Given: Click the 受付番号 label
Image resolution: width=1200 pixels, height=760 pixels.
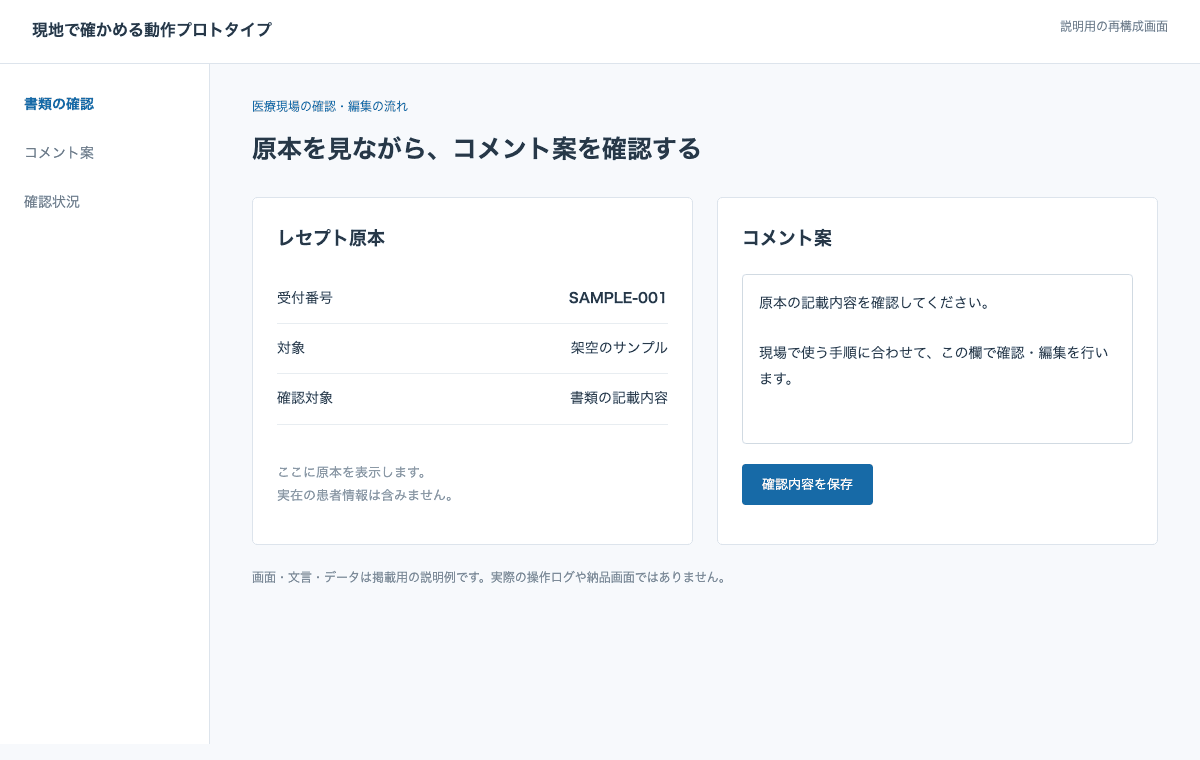Looking at the screenshot, I should pyautogui.click(x=305, y=298).
